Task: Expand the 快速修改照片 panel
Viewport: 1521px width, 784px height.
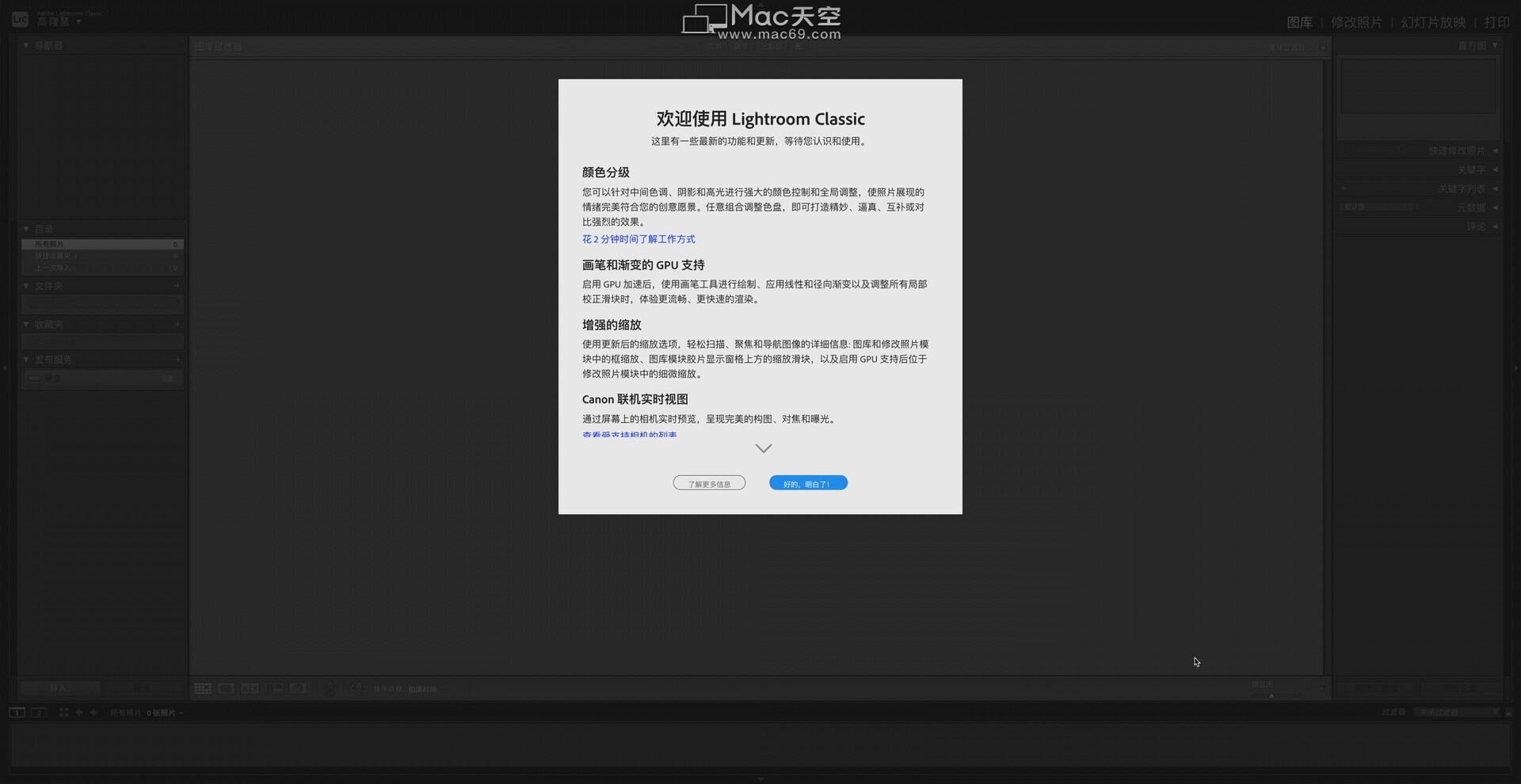Action: (1495, 150)
